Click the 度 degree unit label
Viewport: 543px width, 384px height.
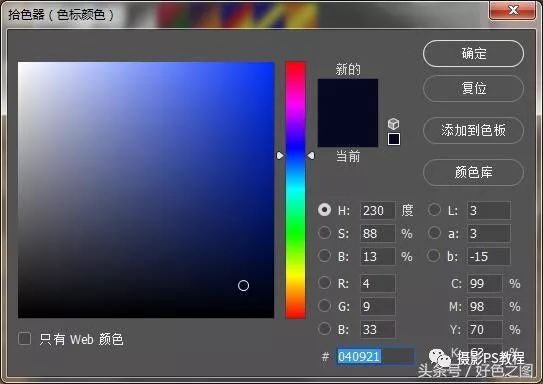[x=407, y=210]
